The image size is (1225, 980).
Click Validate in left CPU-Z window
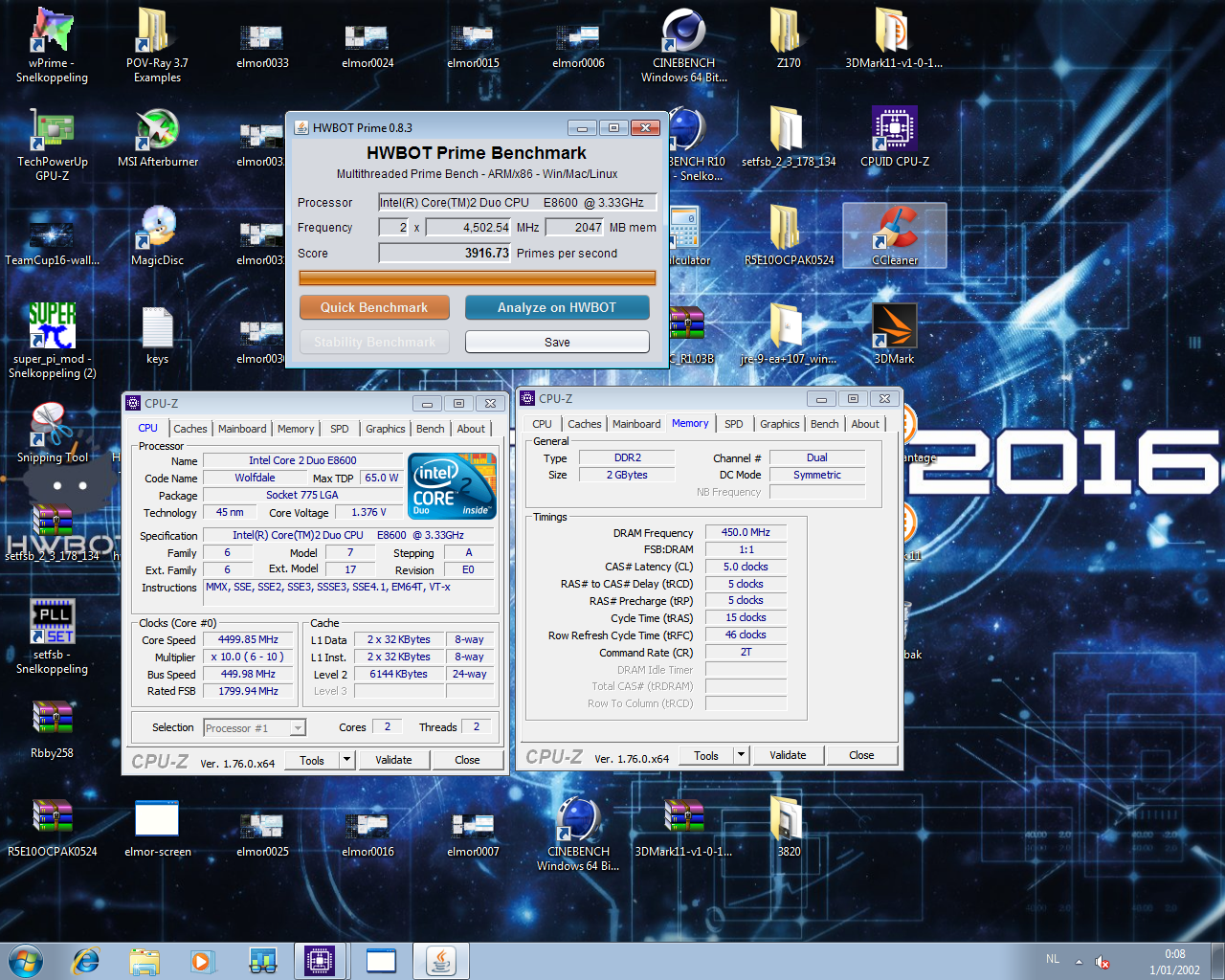coord(393,760)
